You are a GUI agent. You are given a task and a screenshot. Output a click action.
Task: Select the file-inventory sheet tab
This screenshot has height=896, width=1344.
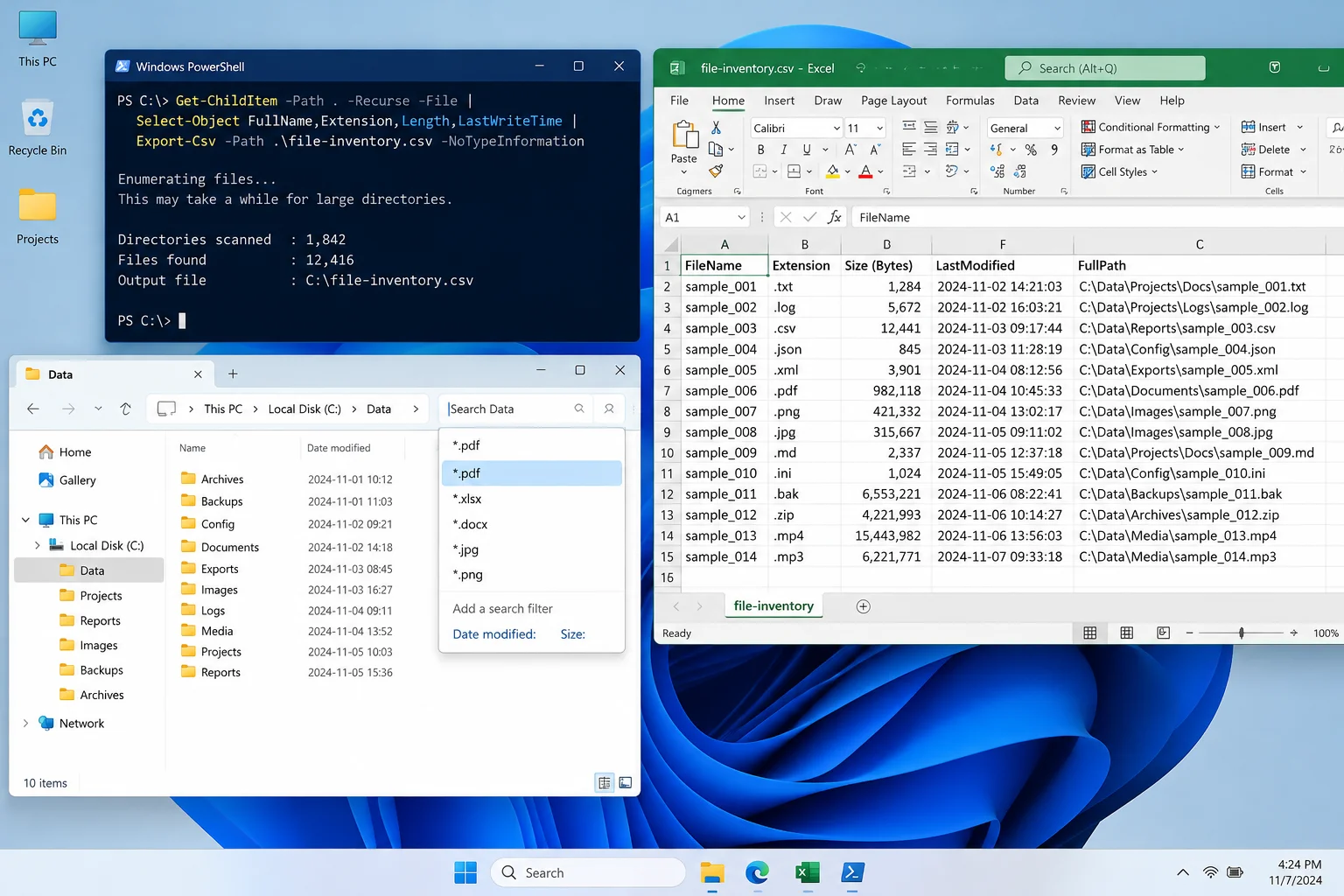click(773, 605)
